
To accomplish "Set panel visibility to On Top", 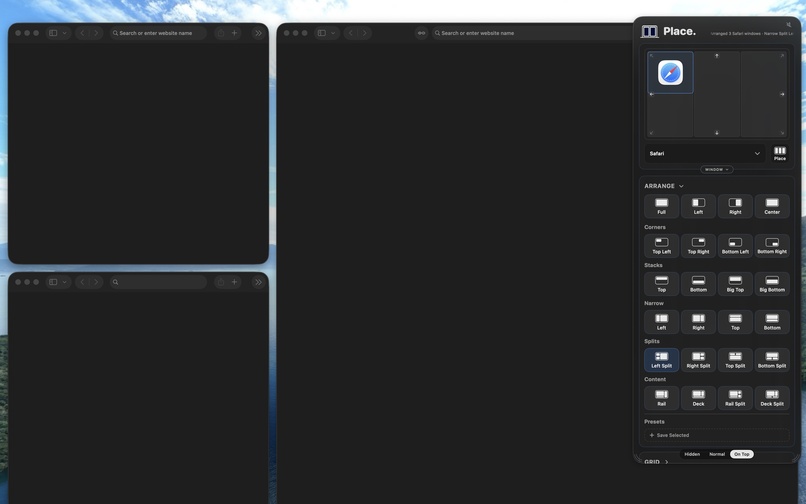I will [742, 454].
